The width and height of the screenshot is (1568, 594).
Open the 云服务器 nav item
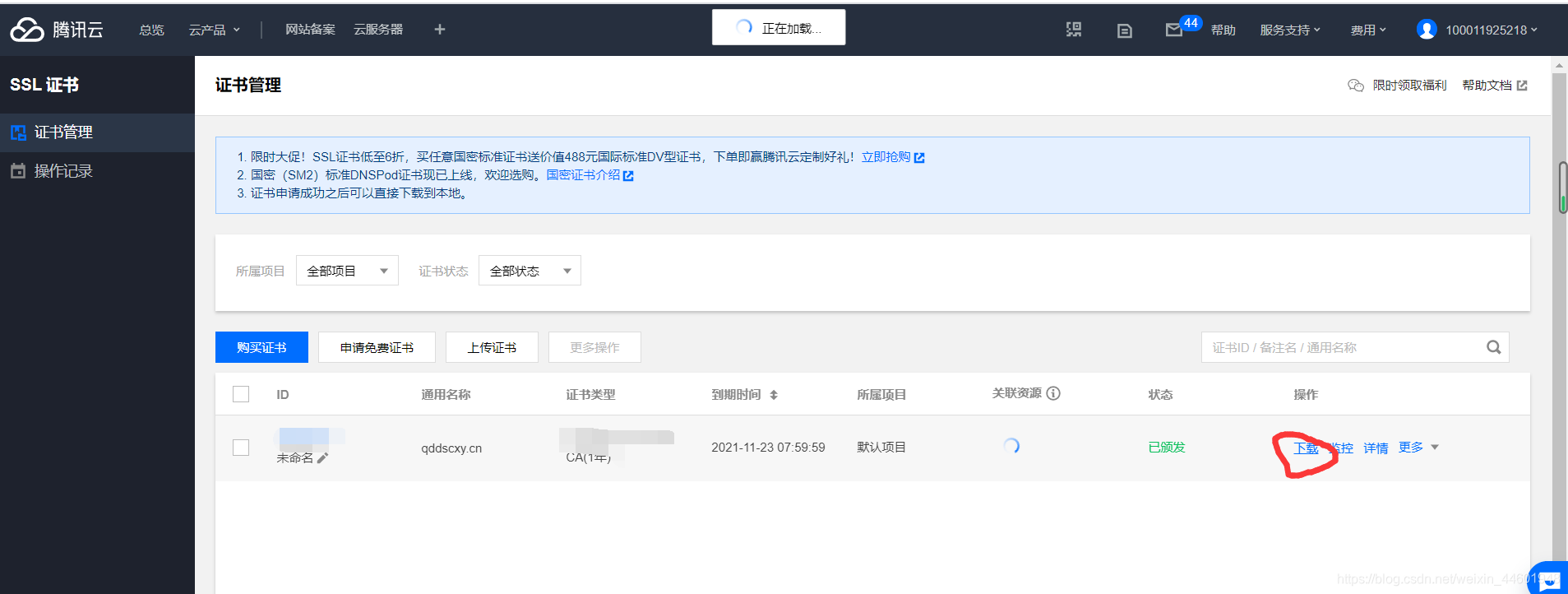coord(378,30)
